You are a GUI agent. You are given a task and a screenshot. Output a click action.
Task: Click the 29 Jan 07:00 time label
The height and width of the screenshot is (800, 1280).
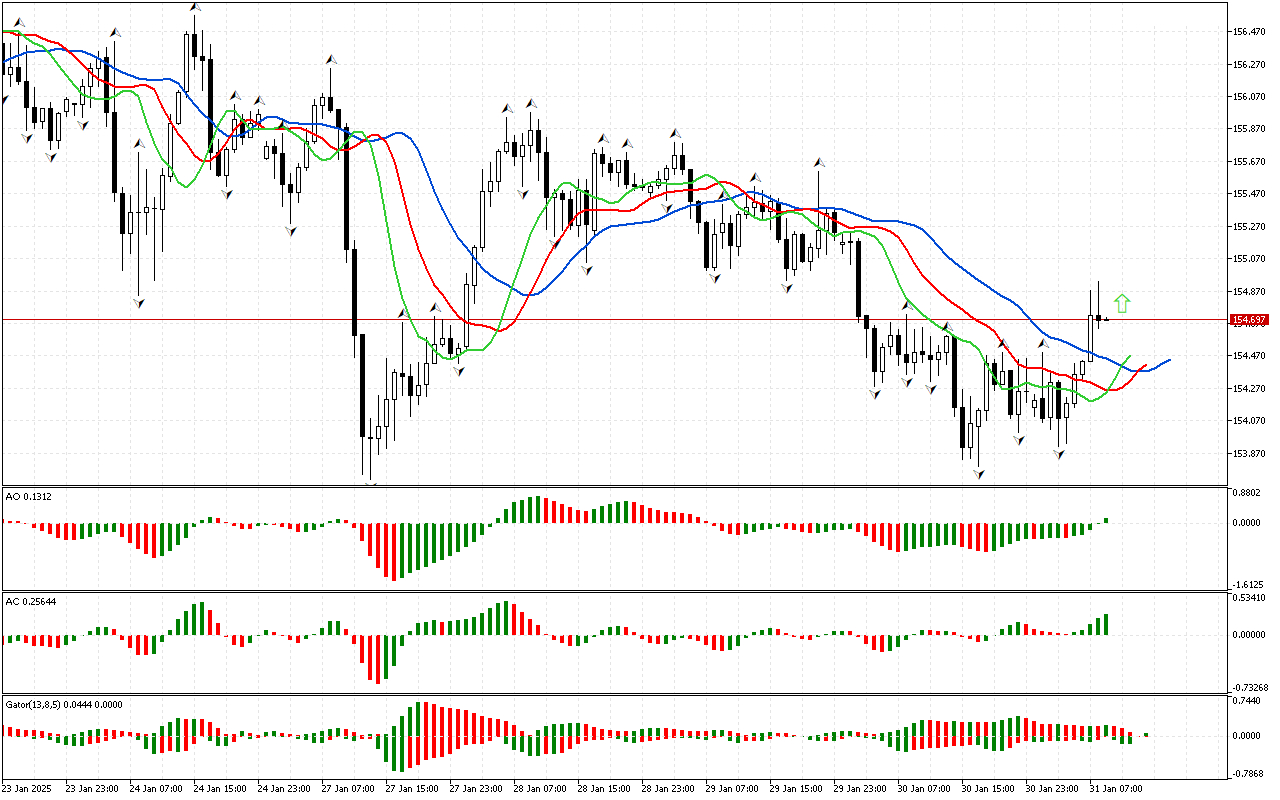click(x=733, y=788)
